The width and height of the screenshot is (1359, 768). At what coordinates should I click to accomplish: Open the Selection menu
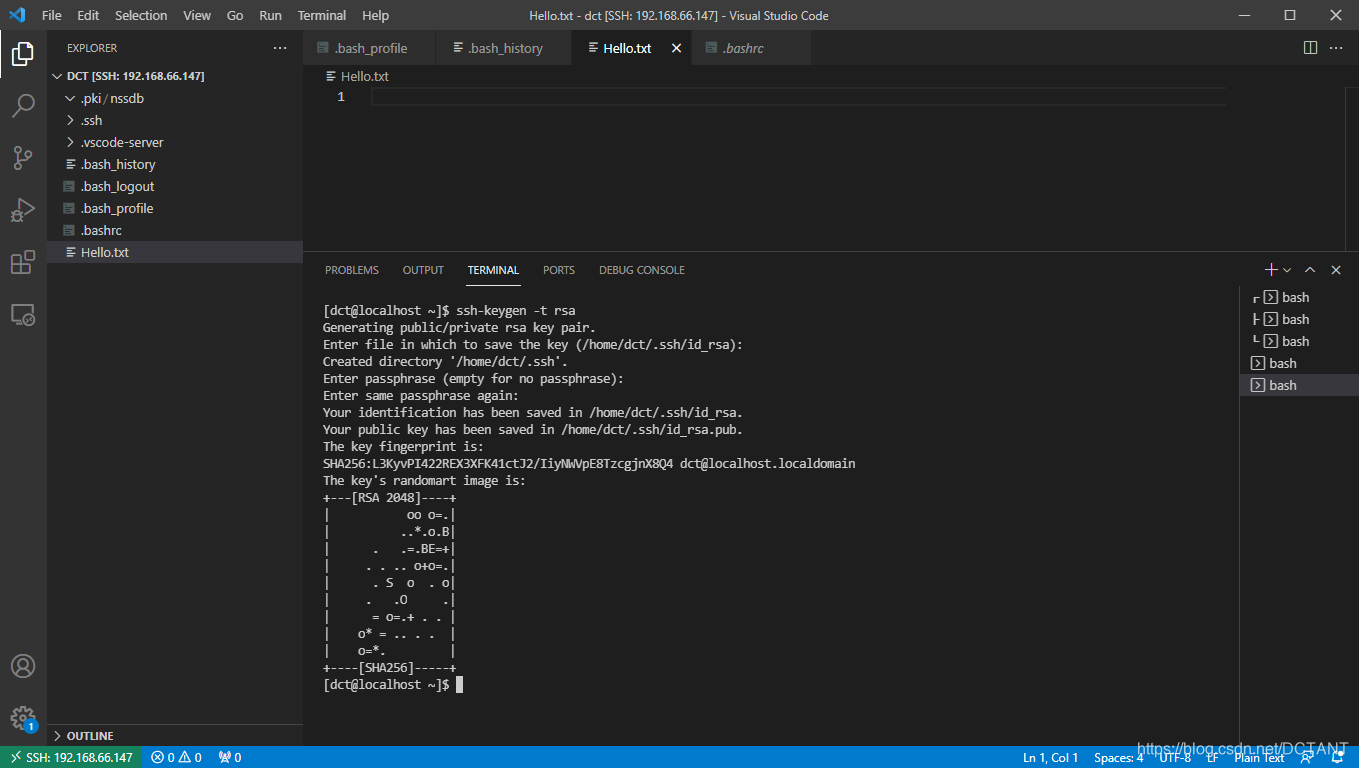[x=141, y=15]
